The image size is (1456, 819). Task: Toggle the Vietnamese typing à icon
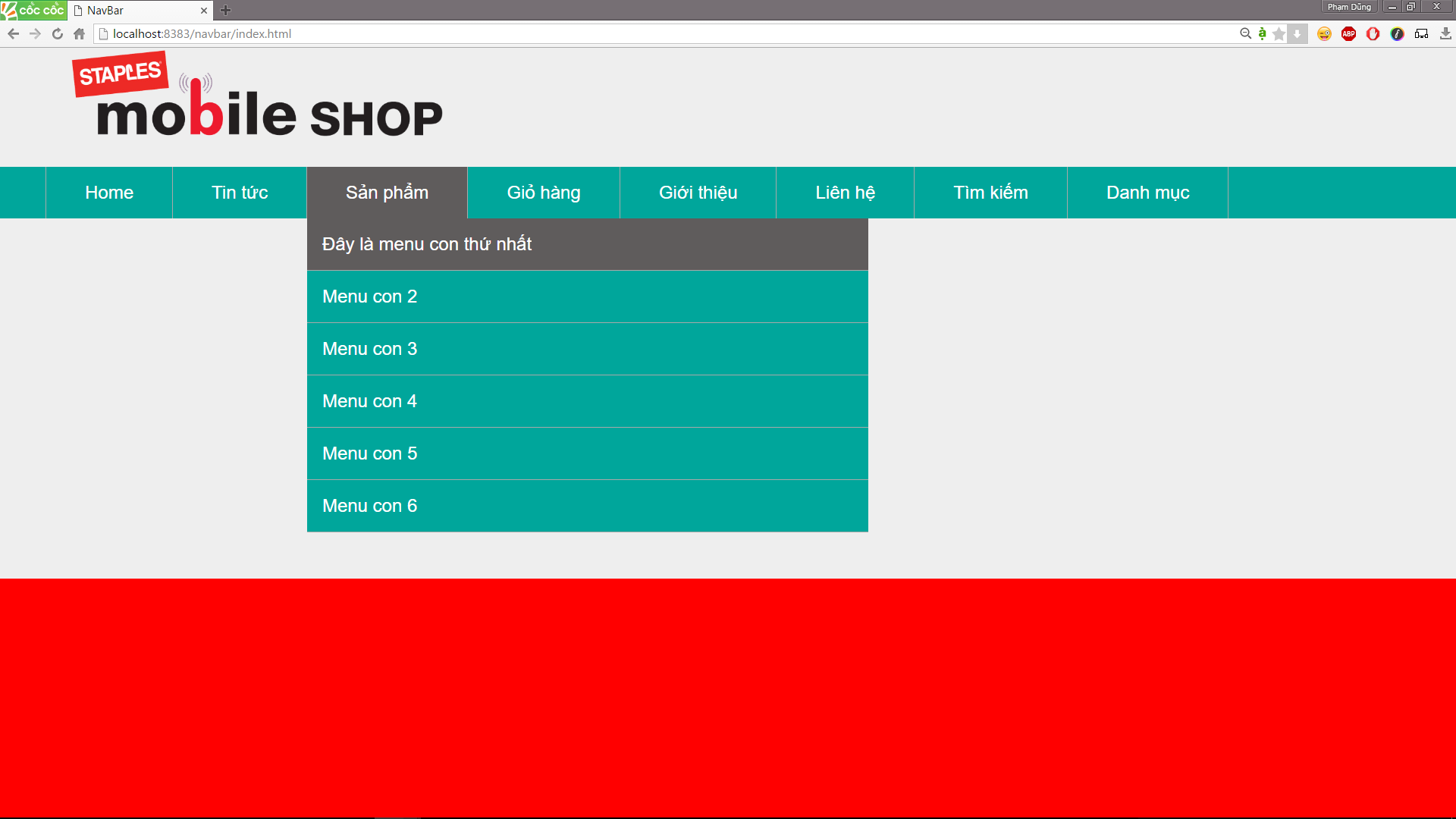click(1262, 33)
